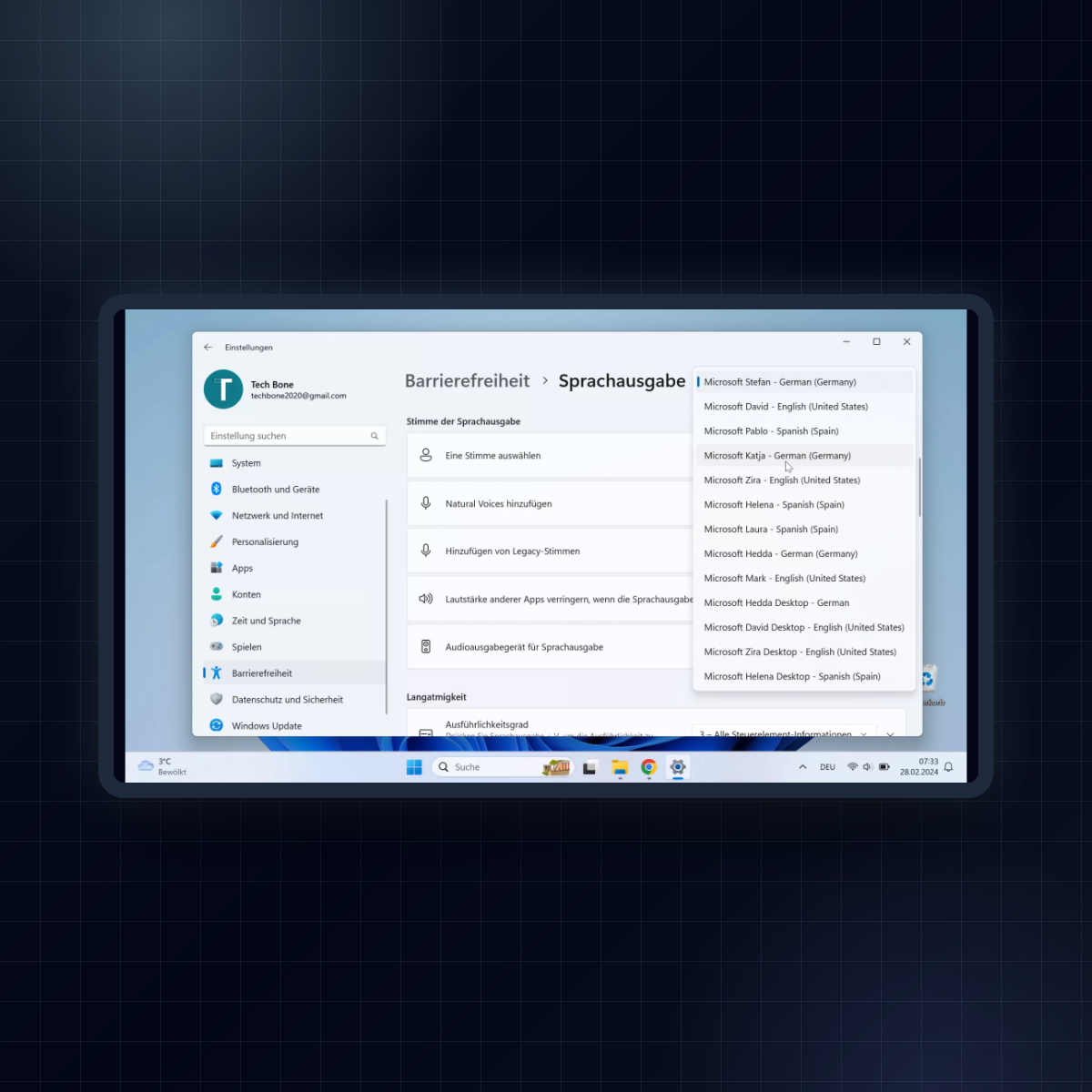Click the battery tray icon
1092x1092 pixels.
click(x=885, y=767)
